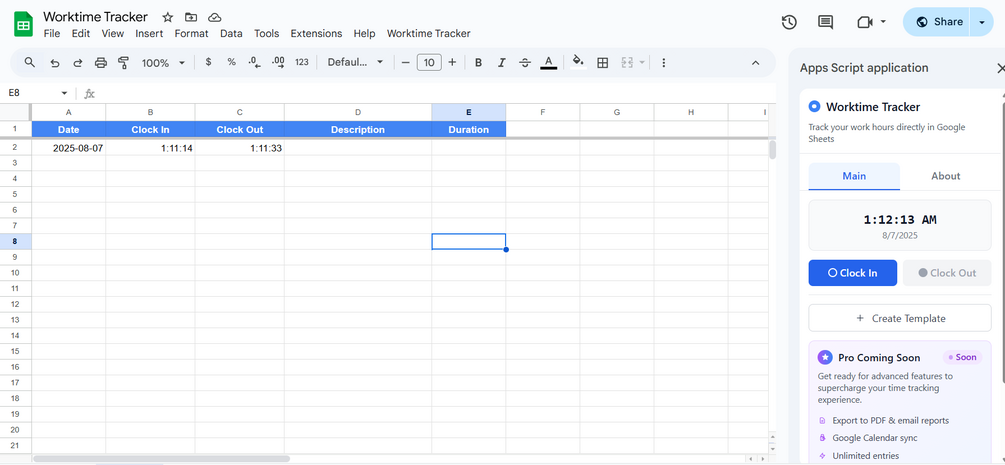
Task: Open version history clock icon
Action: pos(789,22)
